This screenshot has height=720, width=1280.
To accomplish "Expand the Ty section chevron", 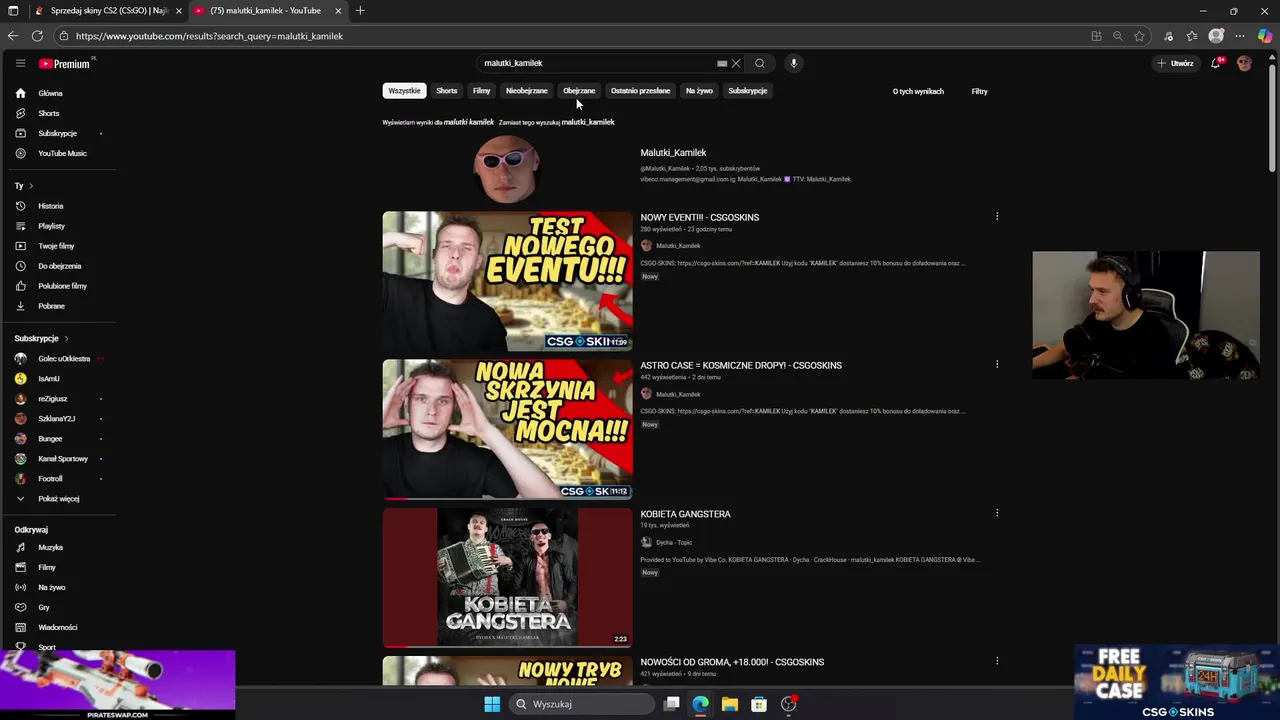I will [x=31, y=186].
